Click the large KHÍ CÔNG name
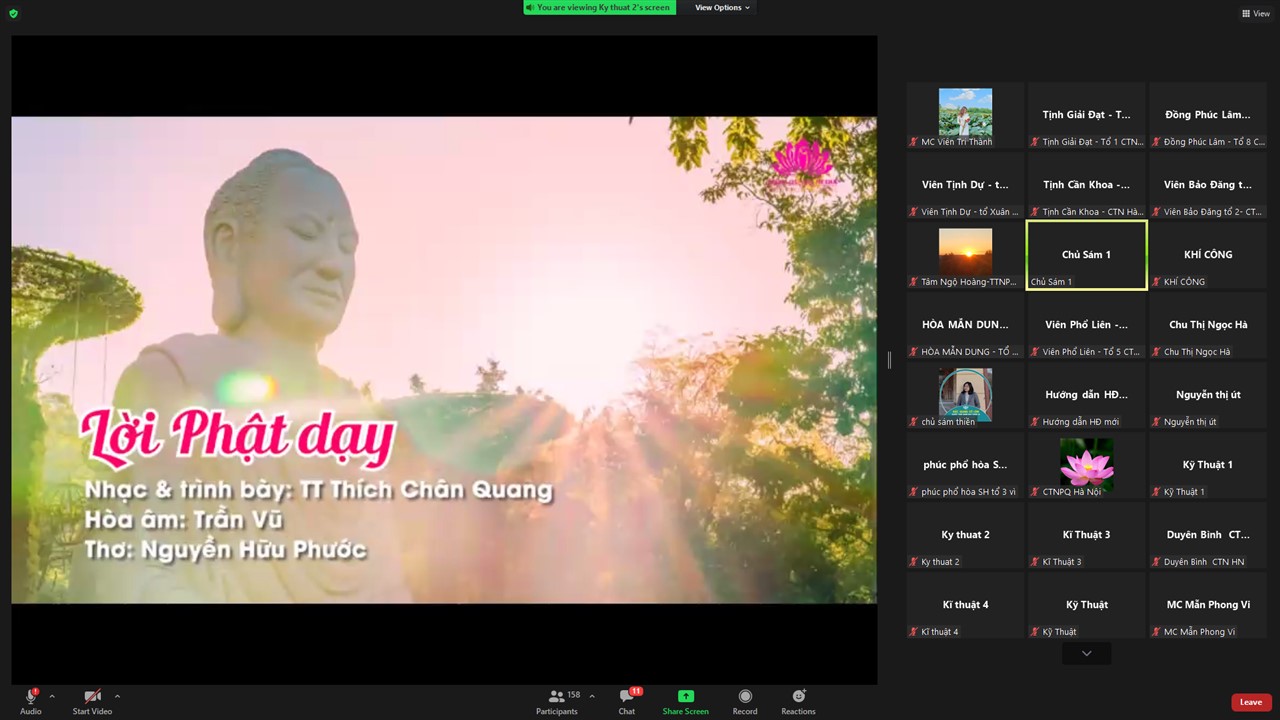The width and height of the screenshot is (1280, 720). tap(1208, 255)
